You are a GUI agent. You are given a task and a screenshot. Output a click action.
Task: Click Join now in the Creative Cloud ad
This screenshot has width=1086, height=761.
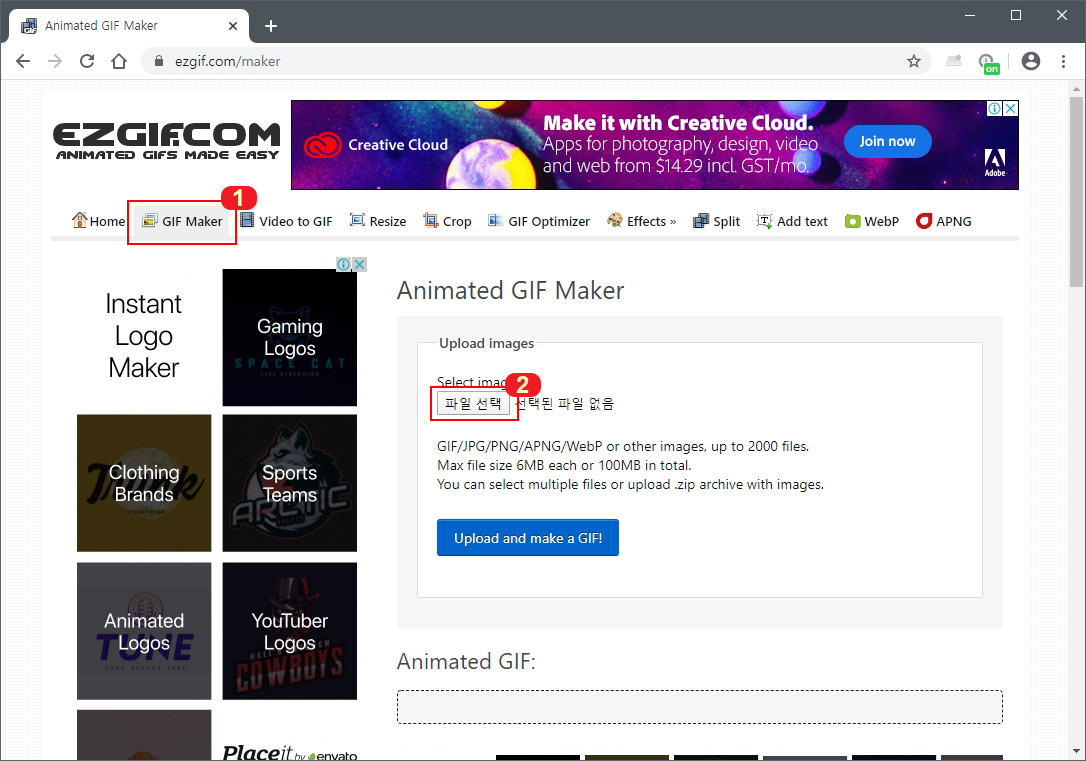(886, 141)
